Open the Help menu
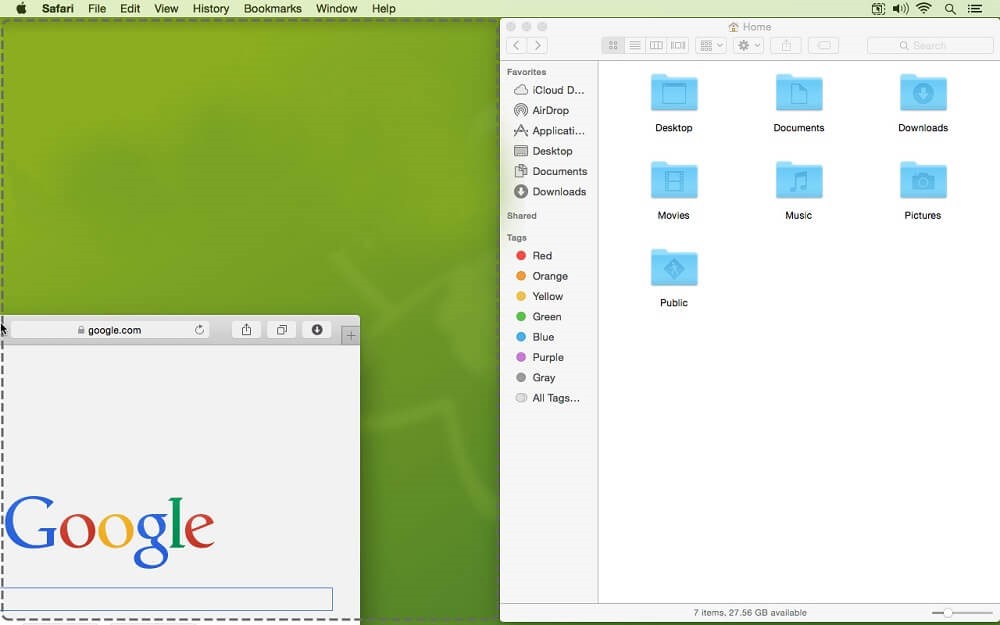This screenshot has height=625, width=1000. [x=384, y=8]
